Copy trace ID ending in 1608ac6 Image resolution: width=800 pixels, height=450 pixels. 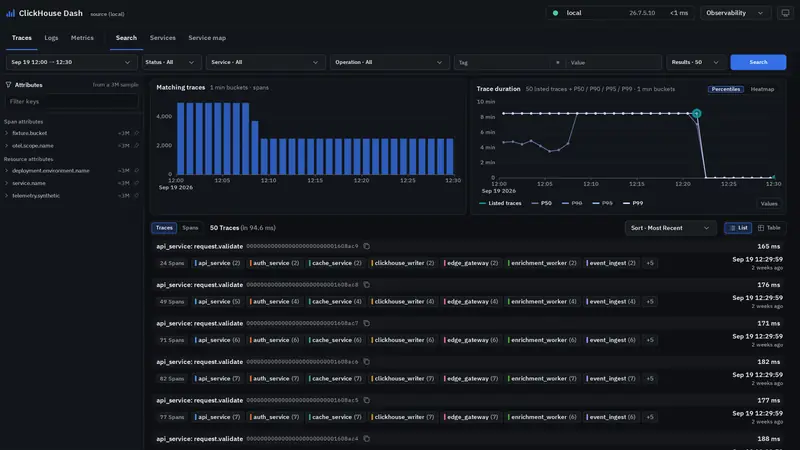pos(366,362)
